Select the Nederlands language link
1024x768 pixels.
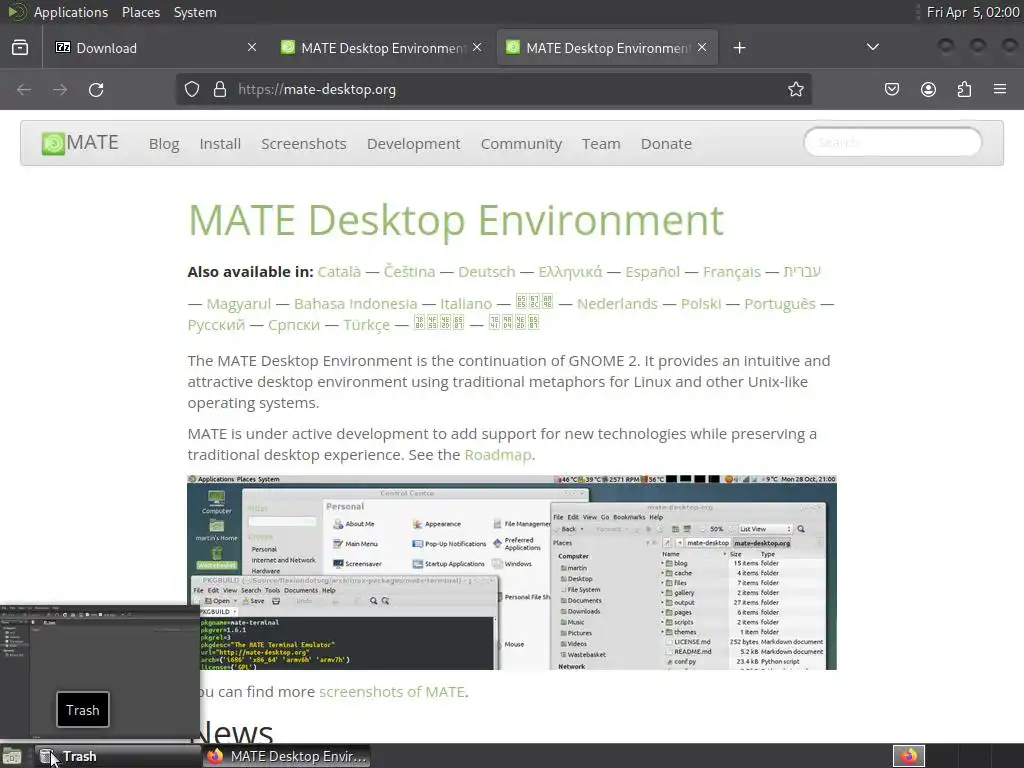617,304
